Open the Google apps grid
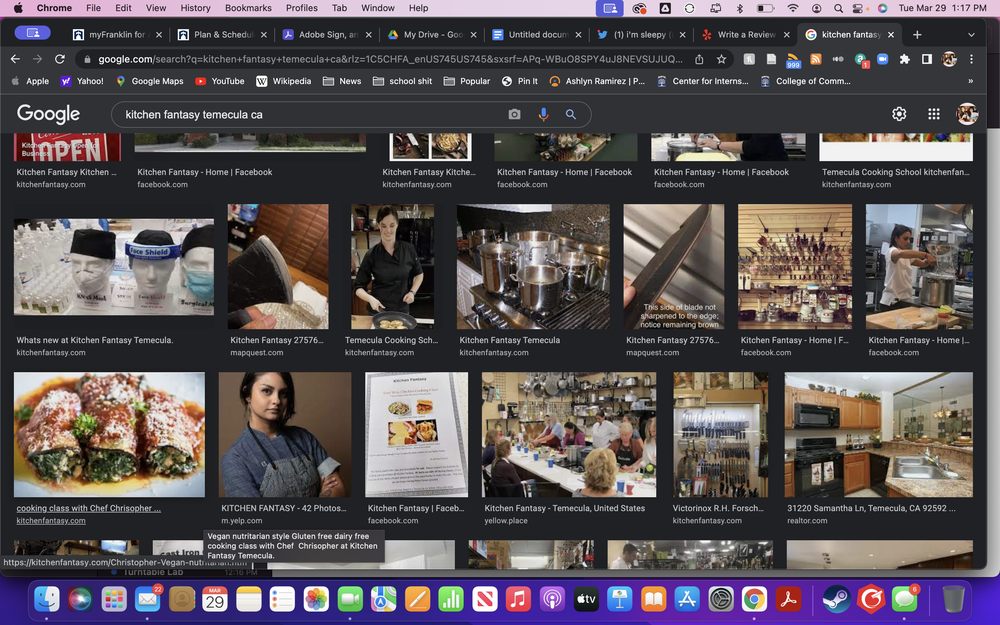This screenshot has width=1000, height=625. (933, 114)
